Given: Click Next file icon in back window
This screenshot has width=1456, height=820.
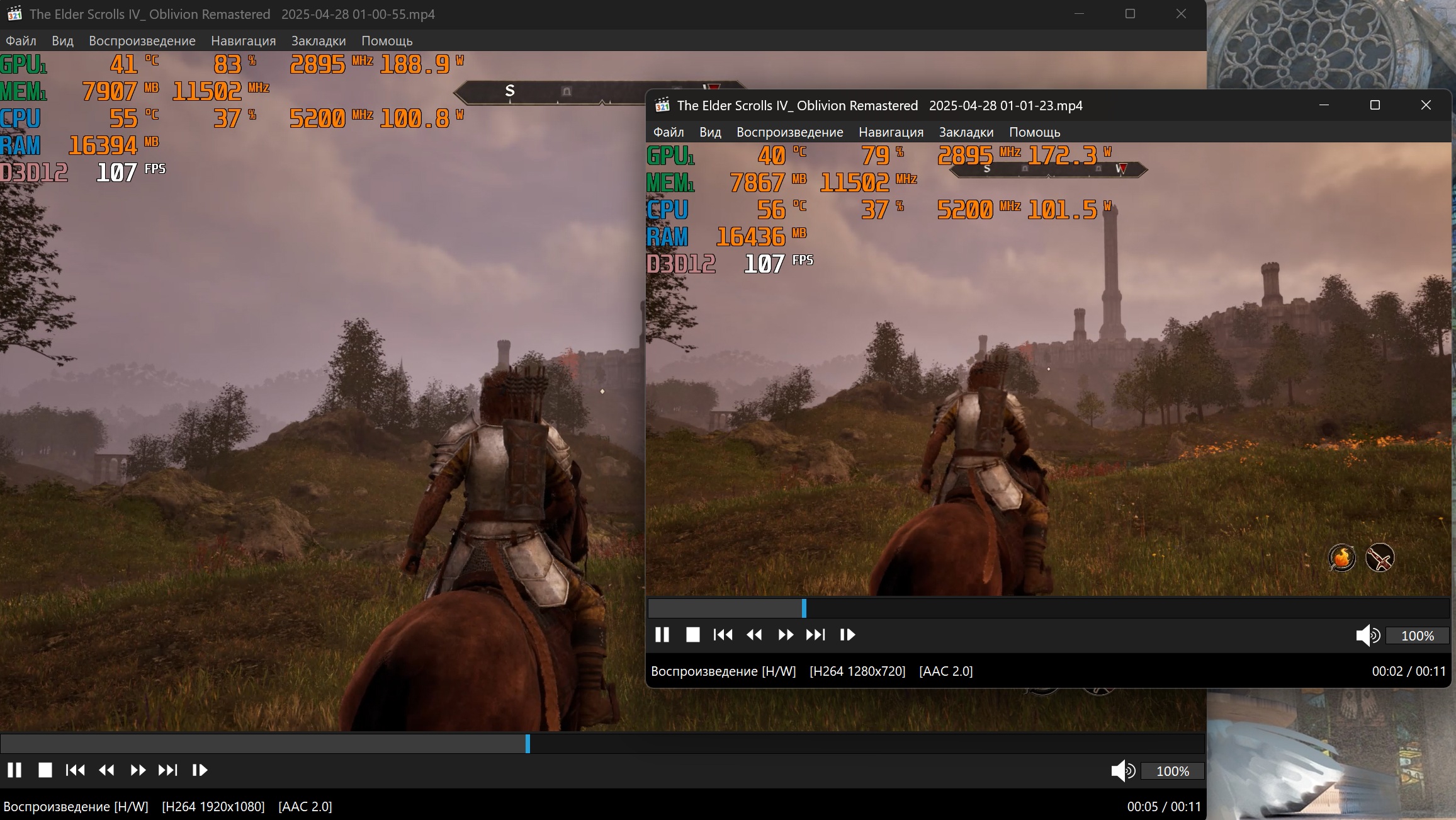Looking at the screenshot, I should (x=167, y=770).
